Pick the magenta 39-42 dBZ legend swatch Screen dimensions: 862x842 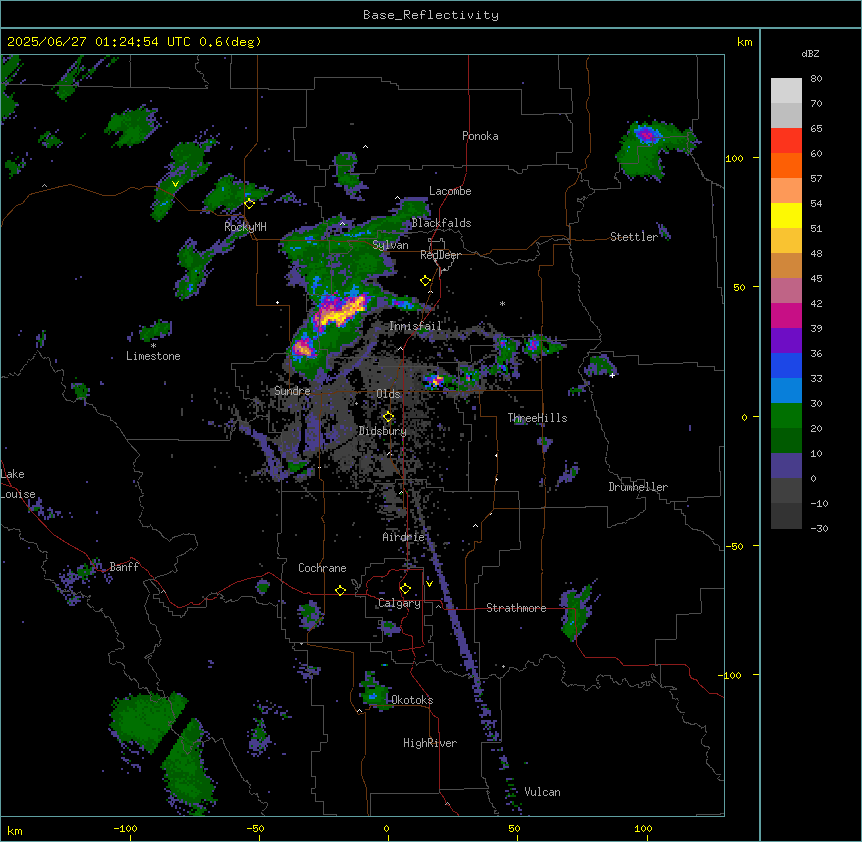786,315
